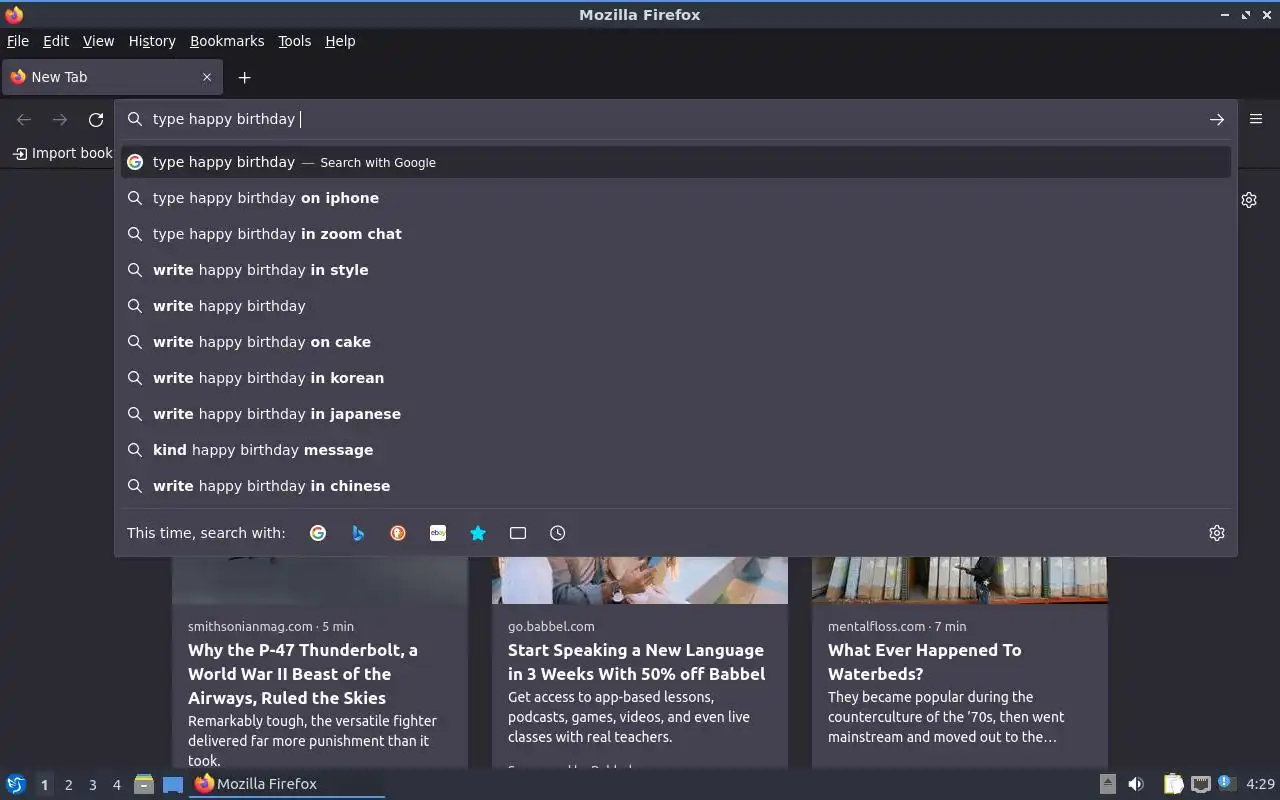Search this time with eBay icon

coord(438,533)
